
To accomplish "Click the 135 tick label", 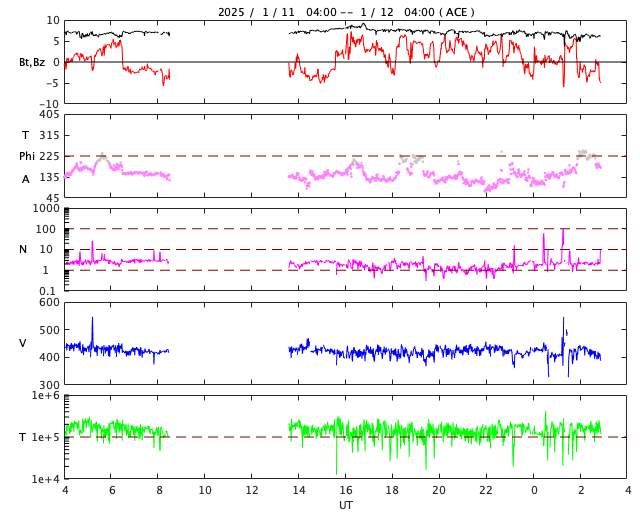I will click(49, 177).
